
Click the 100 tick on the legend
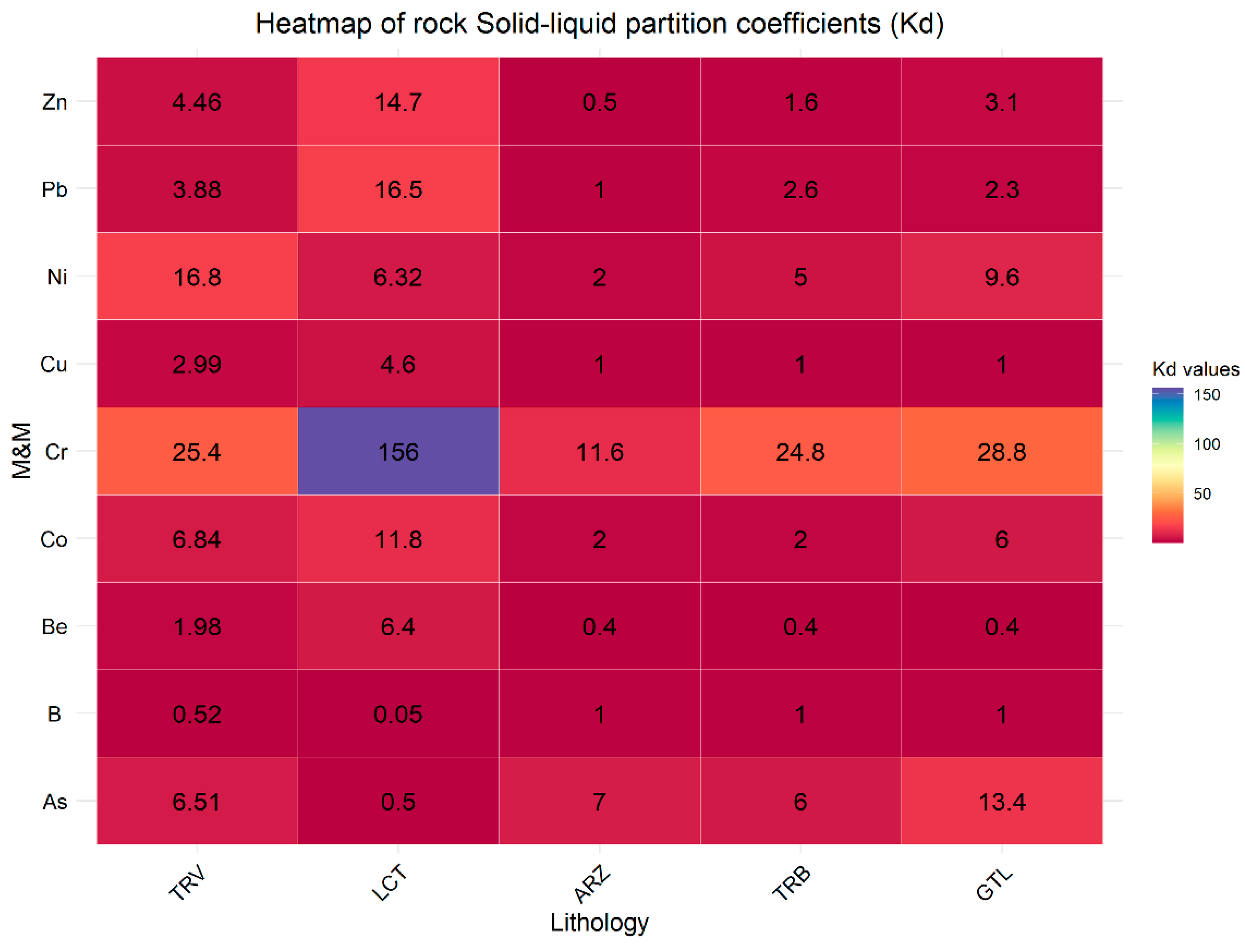[x=1206, y=444]
